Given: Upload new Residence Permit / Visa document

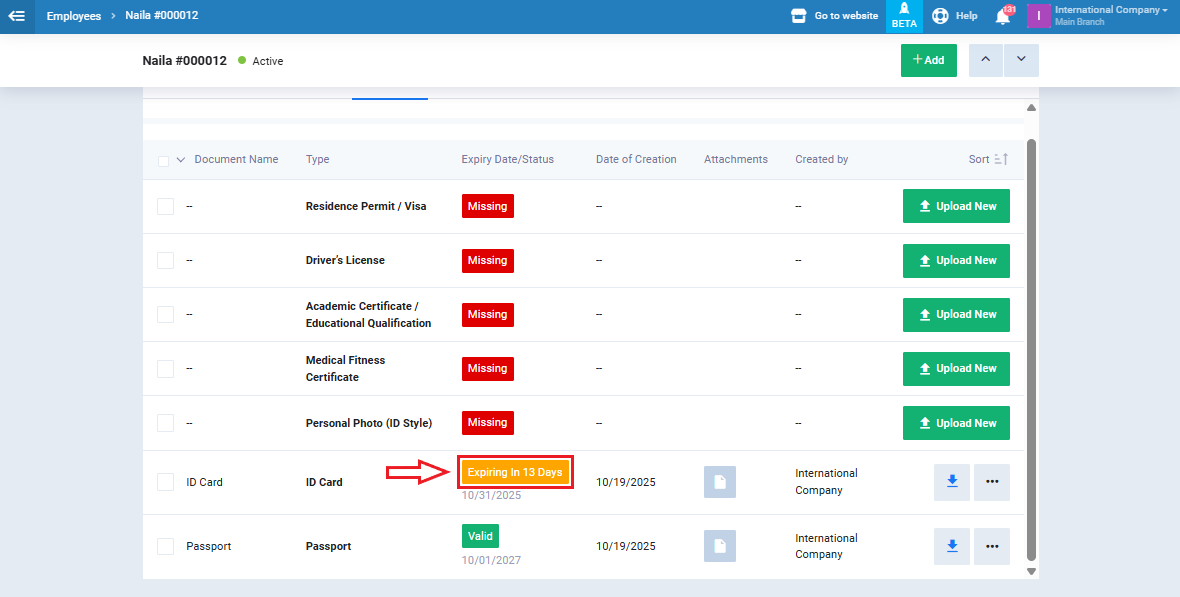Looking at the screenshot, I should [956, 206].
